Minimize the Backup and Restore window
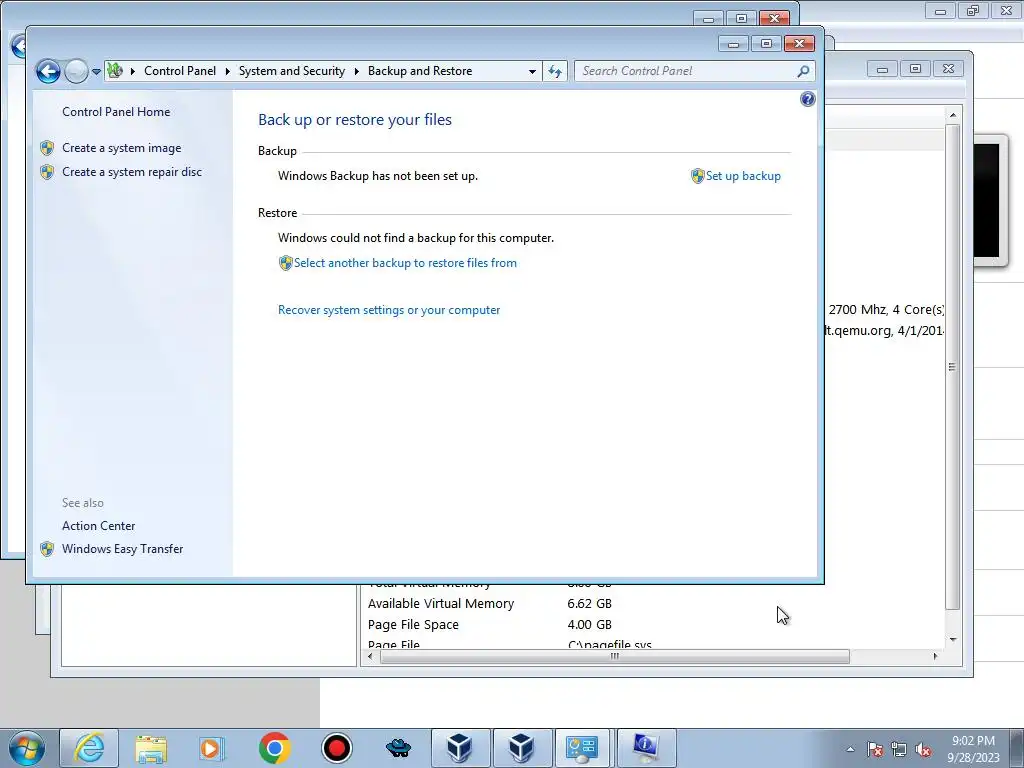1024x768 pixels. click(x=733, y=44)
